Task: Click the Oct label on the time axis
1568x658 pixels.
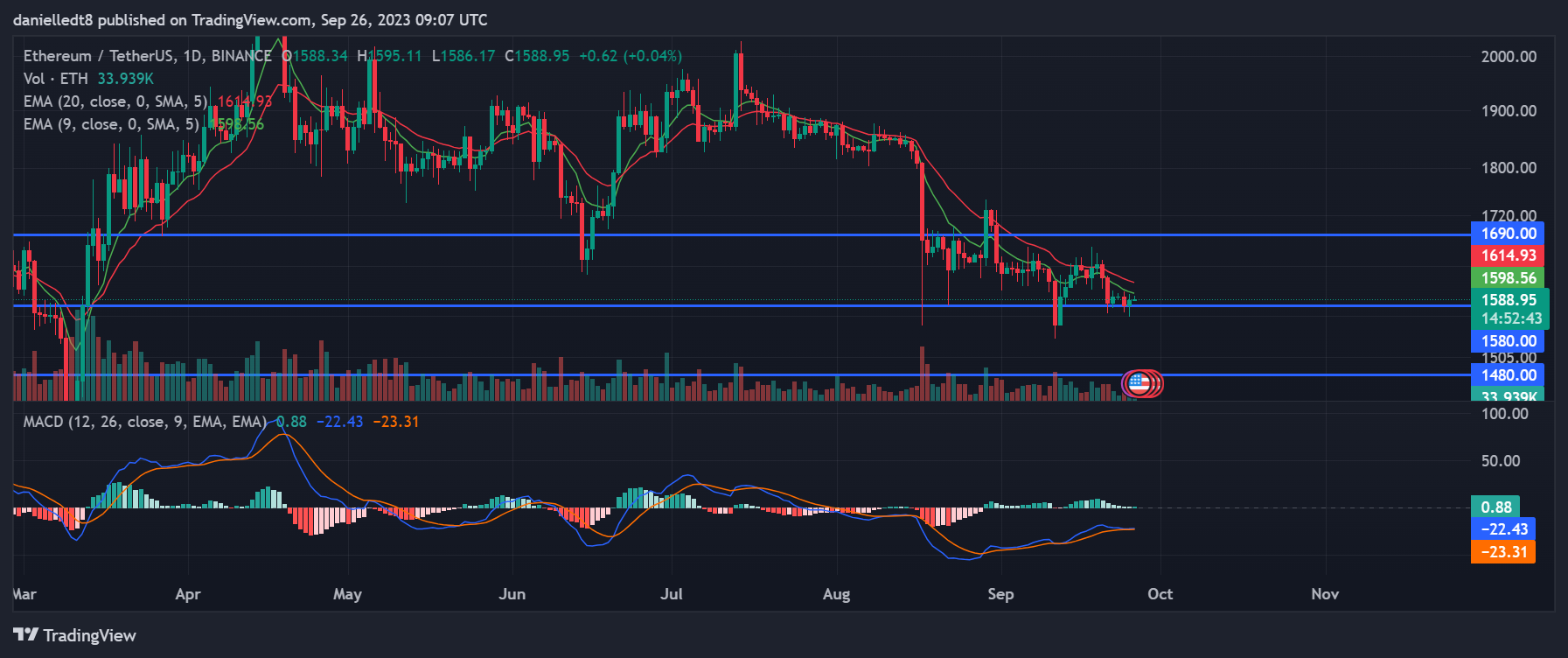Action: [1160, 594]
